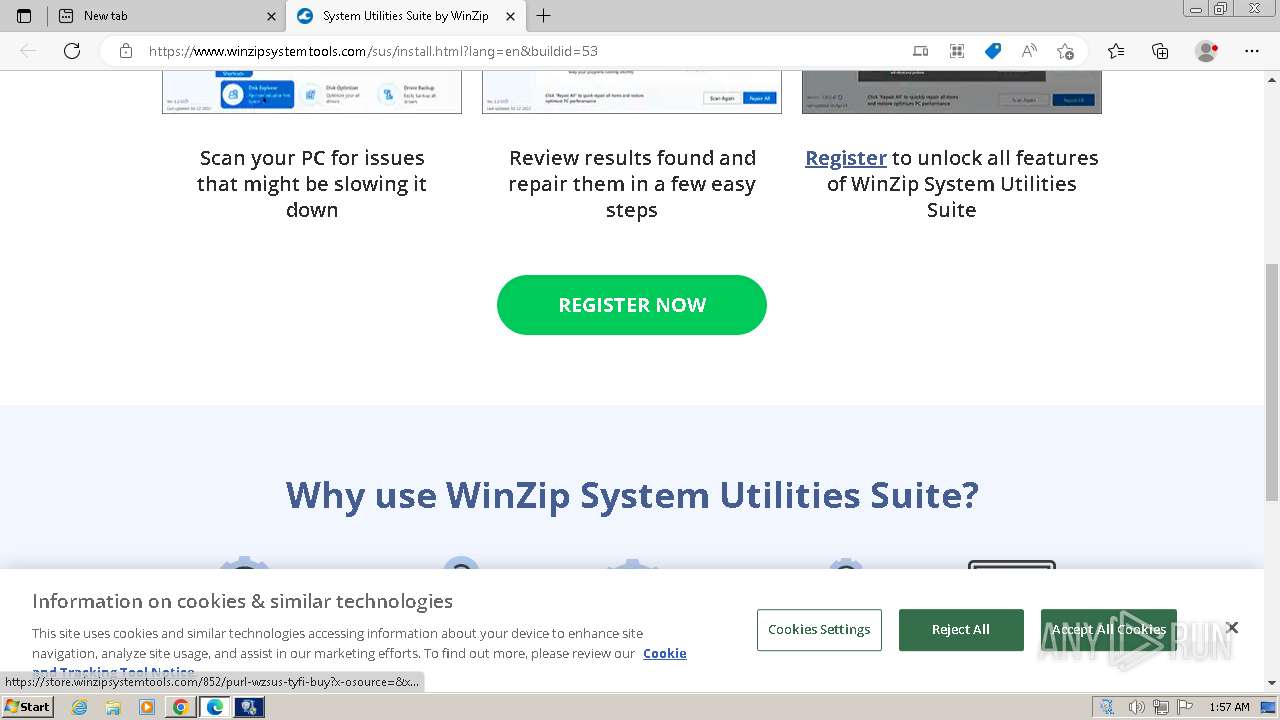This screenshot has width=1280, height=720.
Task: Open the send-to-devices icon in address bar
Action: 920,51
